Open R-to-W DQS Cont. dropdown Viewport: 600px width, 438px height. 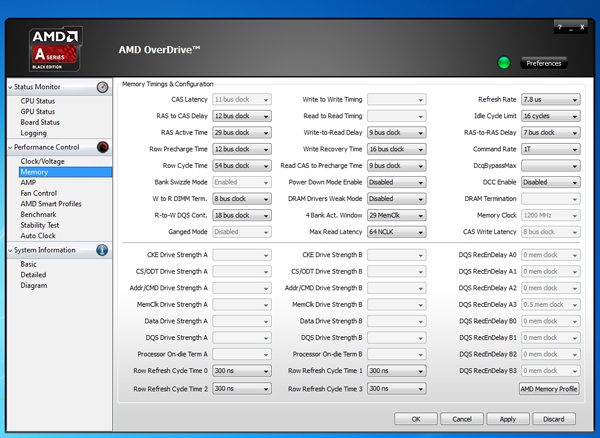click(x=242, y=215)
